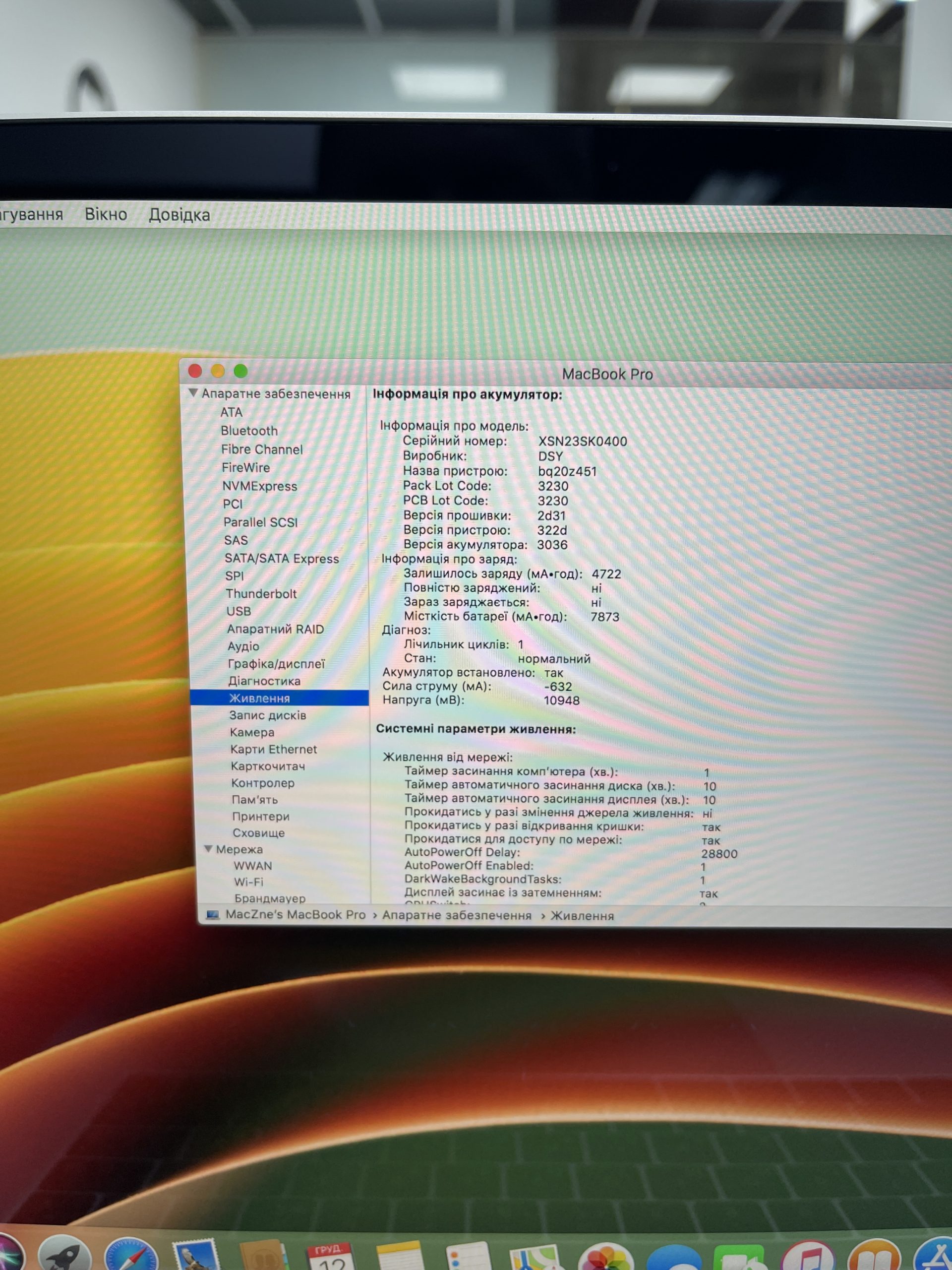Select Графіка/дисплеї in the sidebar
The width and height of the screenshot is (952, 1270).
pyautogui.click(x=277, y=664)
